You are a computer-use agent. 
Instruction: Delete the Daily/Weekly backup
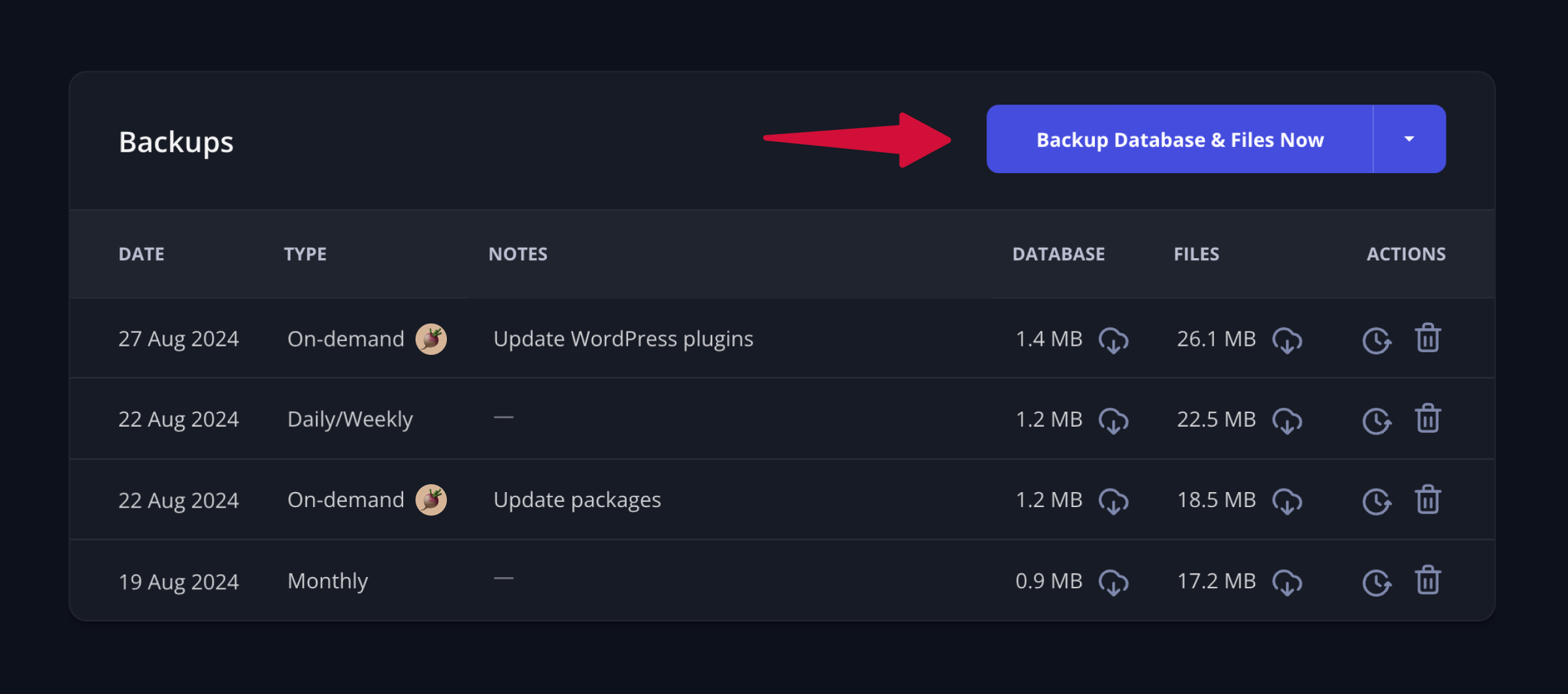coord(1428,418)
